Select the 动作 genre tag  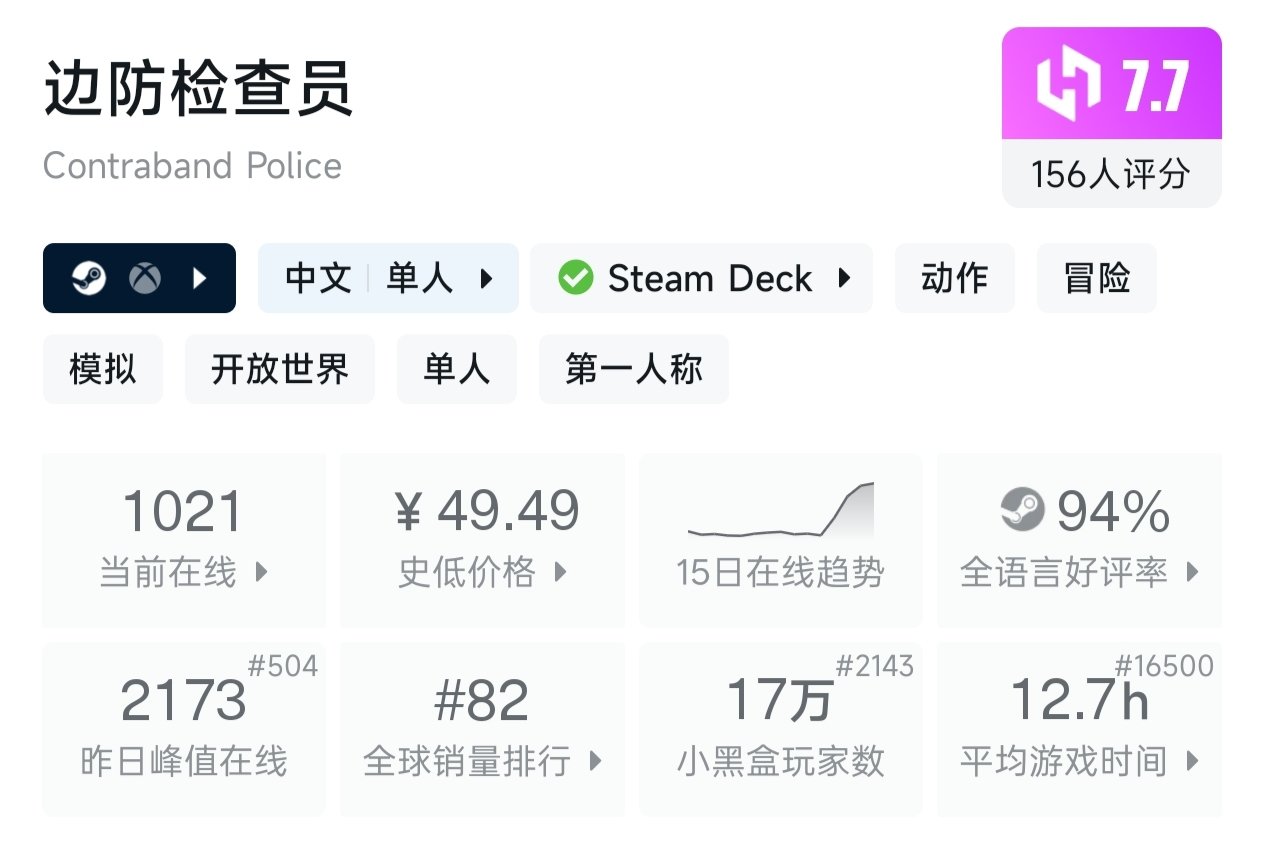[x=954, y=278]
